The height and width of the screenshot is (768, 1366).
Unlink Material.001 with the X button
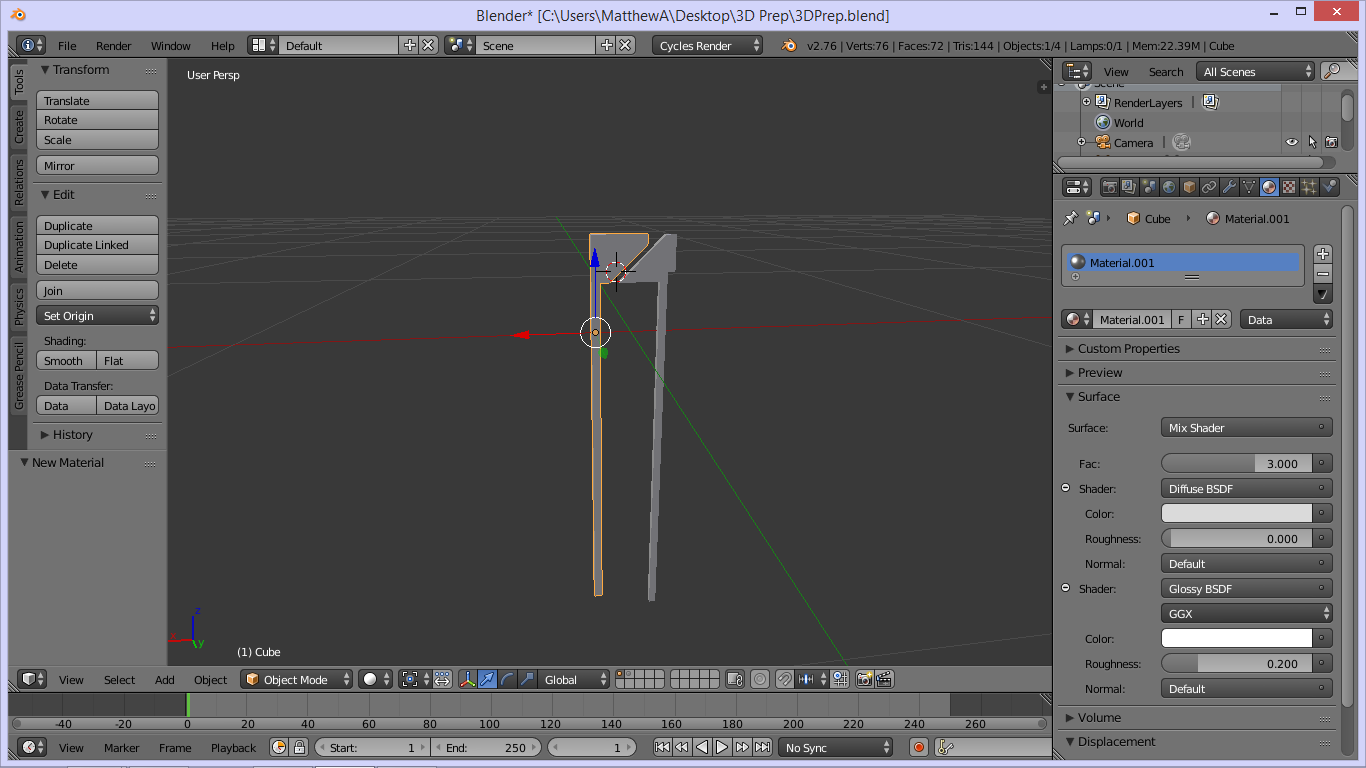1221,319
